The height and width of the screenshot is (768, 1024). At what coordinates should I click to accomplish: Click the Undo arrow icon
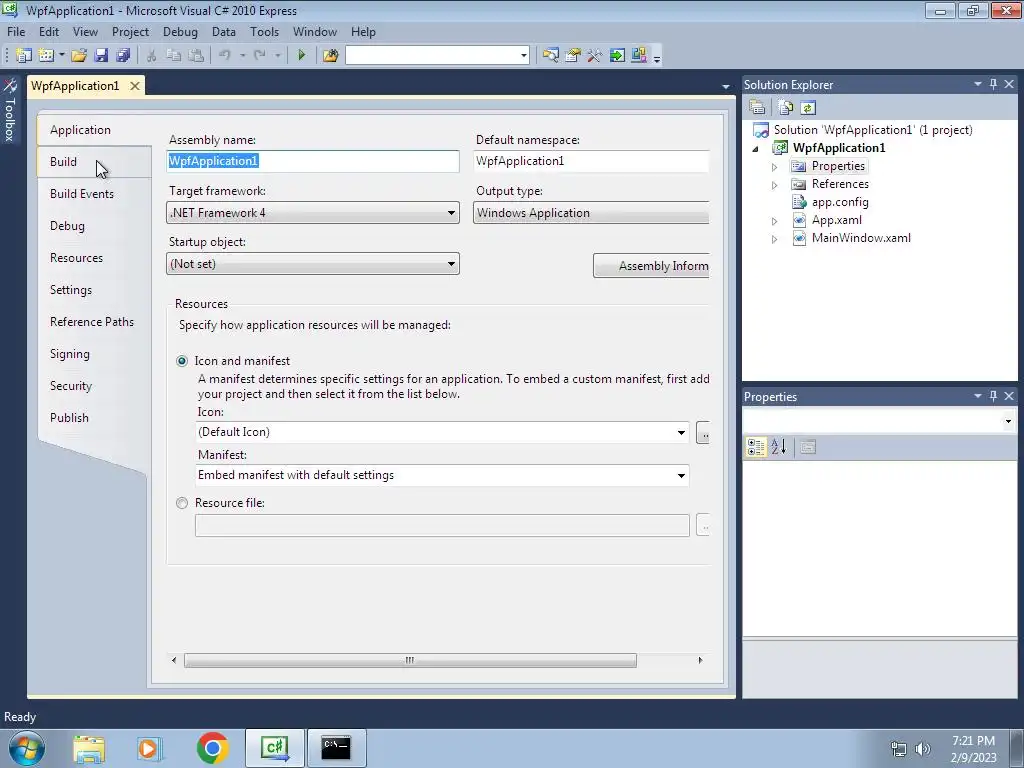click(225, 56)
